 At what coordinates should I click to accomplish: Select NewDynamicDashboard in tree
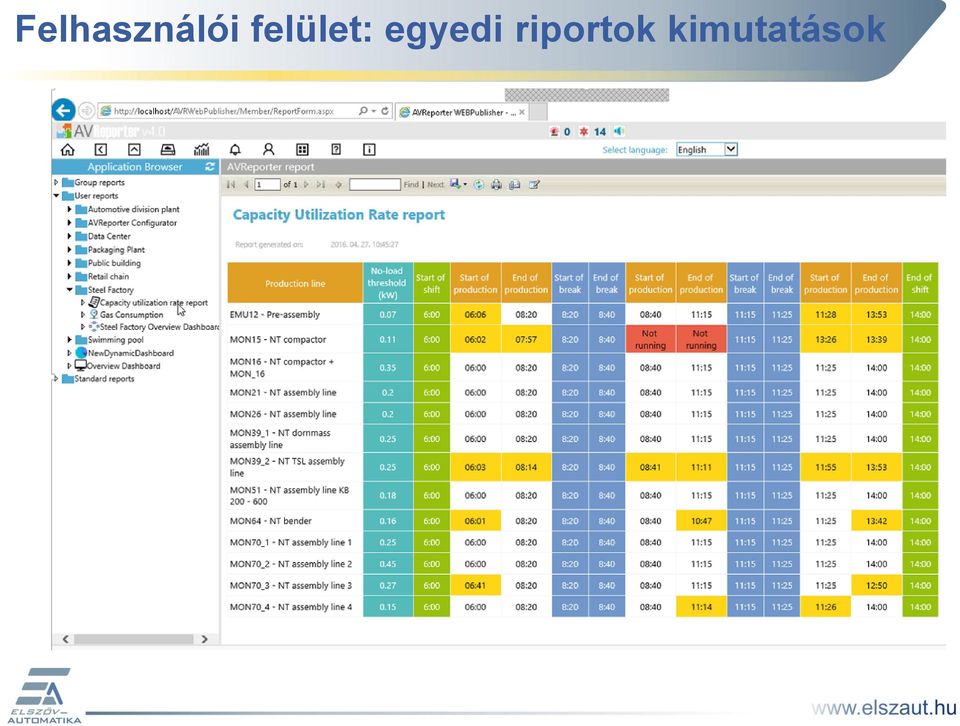coord(130,353)
